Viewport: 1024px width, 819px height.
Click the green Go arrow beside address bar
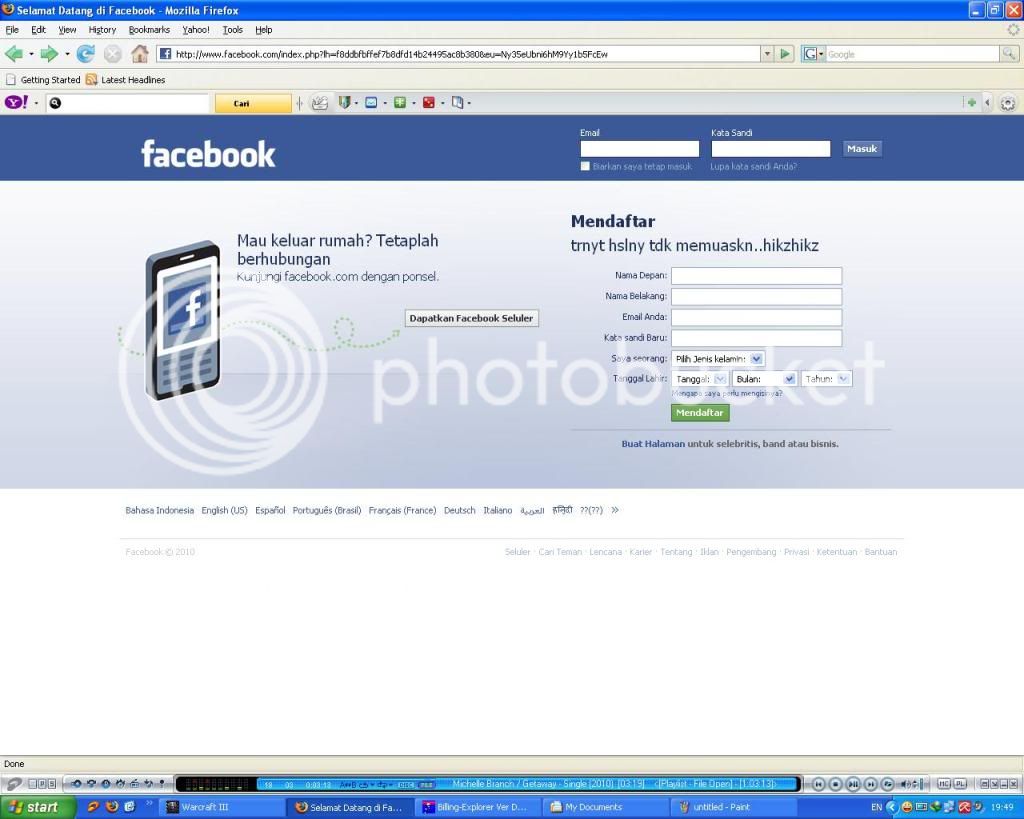coord(785,54)
